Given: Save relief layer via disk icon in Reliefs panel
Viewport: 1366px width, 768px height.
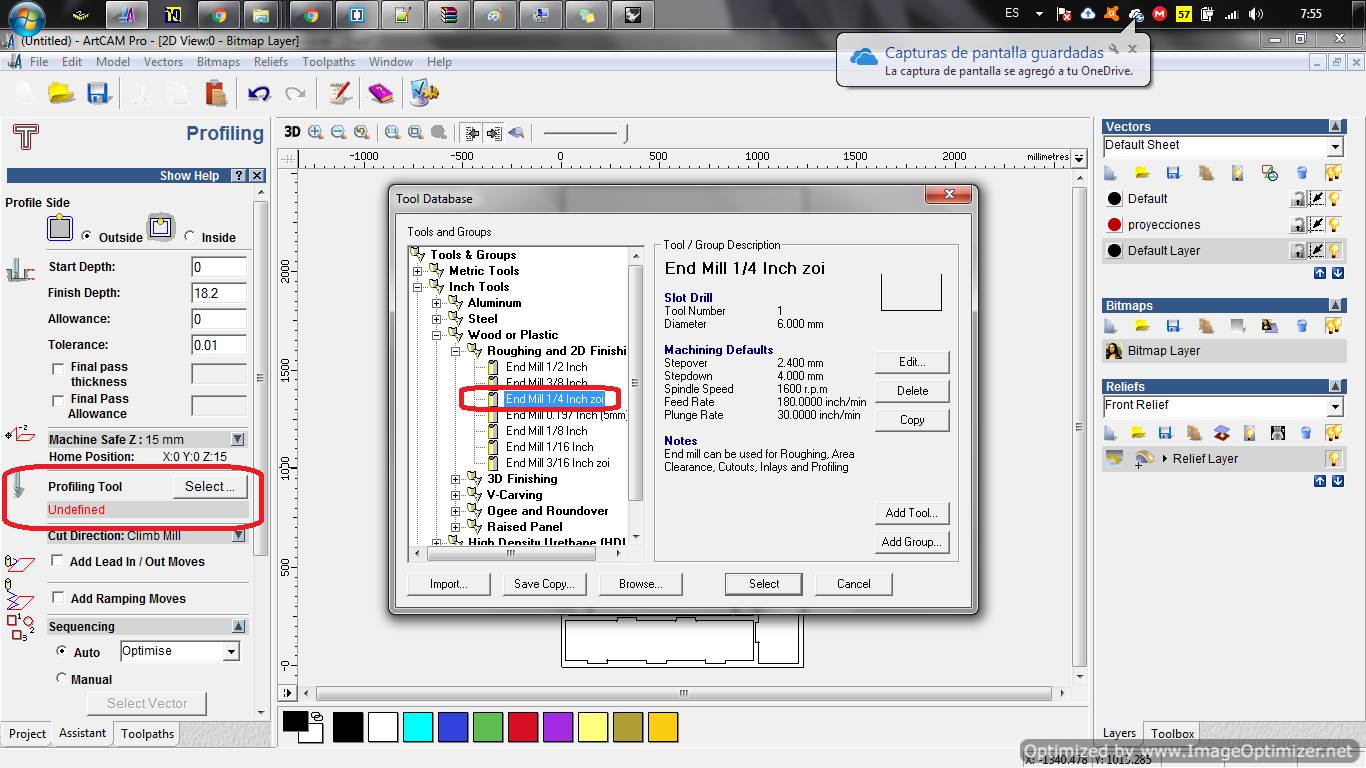Looking at the screenshot, I should coord(1165,433).
